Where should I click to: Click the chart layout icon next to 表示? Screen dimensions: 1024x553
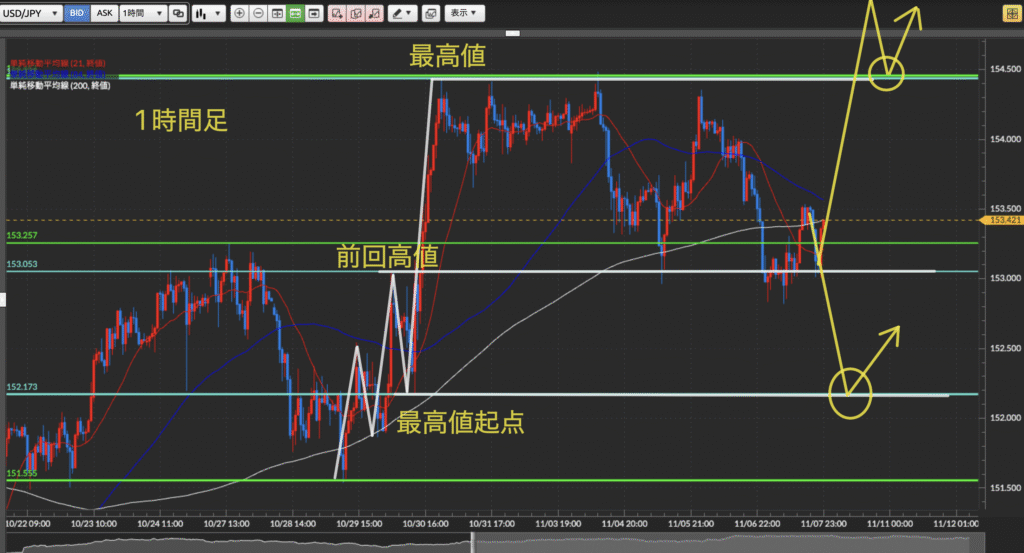click(x=431, y=14)
